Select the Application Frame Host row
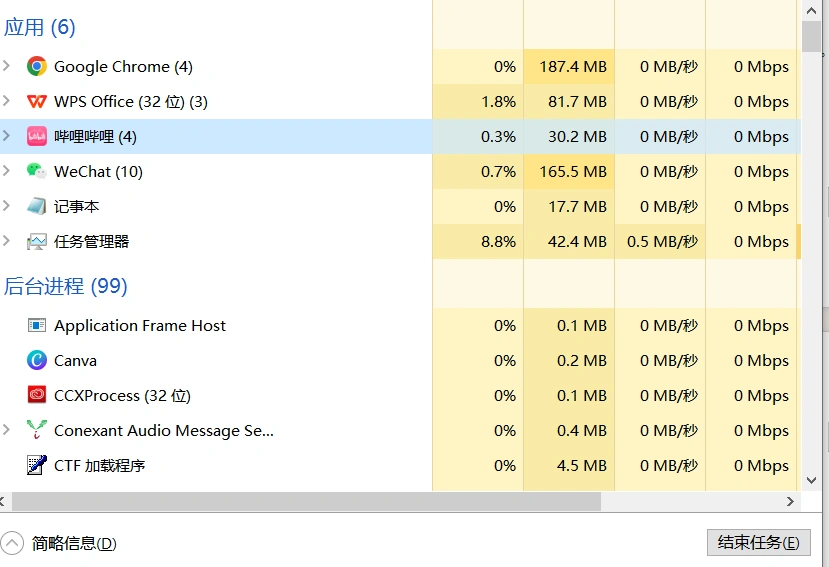Image resolution: width=829 pixels, height=567 pixels. point(140,326)
